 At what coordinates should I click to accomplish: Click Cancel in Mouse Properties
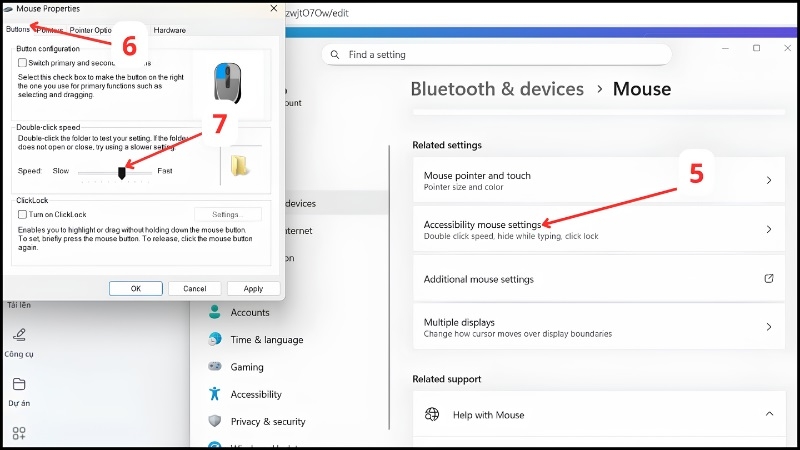pos(194,288)
